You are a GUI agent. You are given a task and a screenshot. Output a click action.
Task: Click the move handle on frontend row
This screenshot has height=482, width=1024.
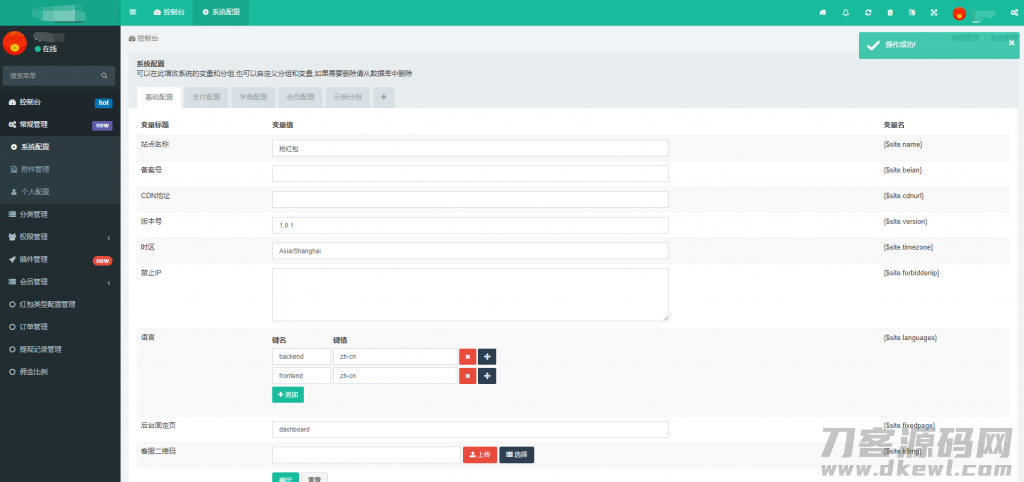click(487, 376)
